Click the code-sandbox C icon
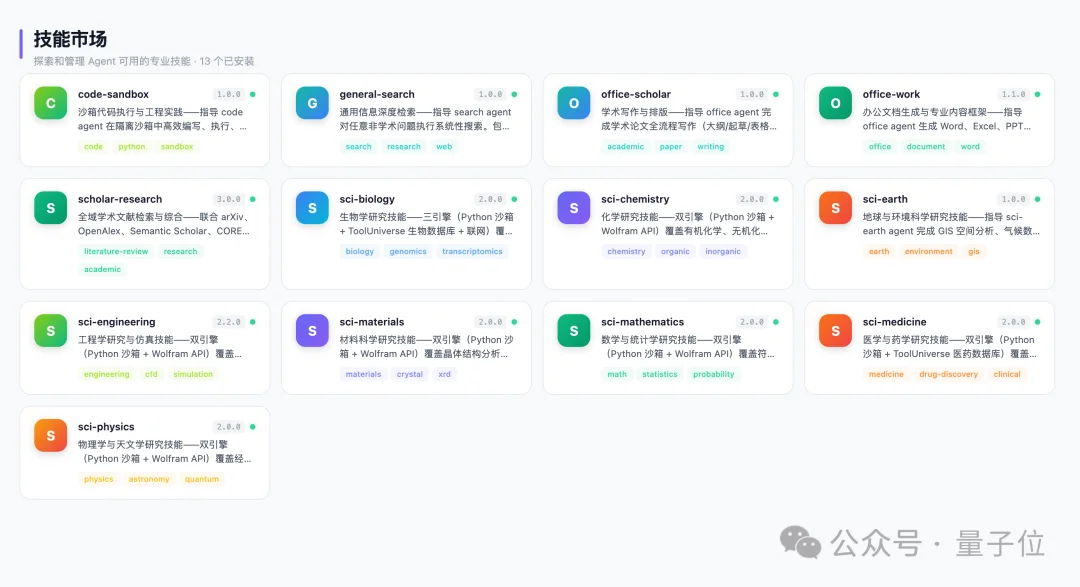This screenshot has width=1080, height=587. point(49,103)
